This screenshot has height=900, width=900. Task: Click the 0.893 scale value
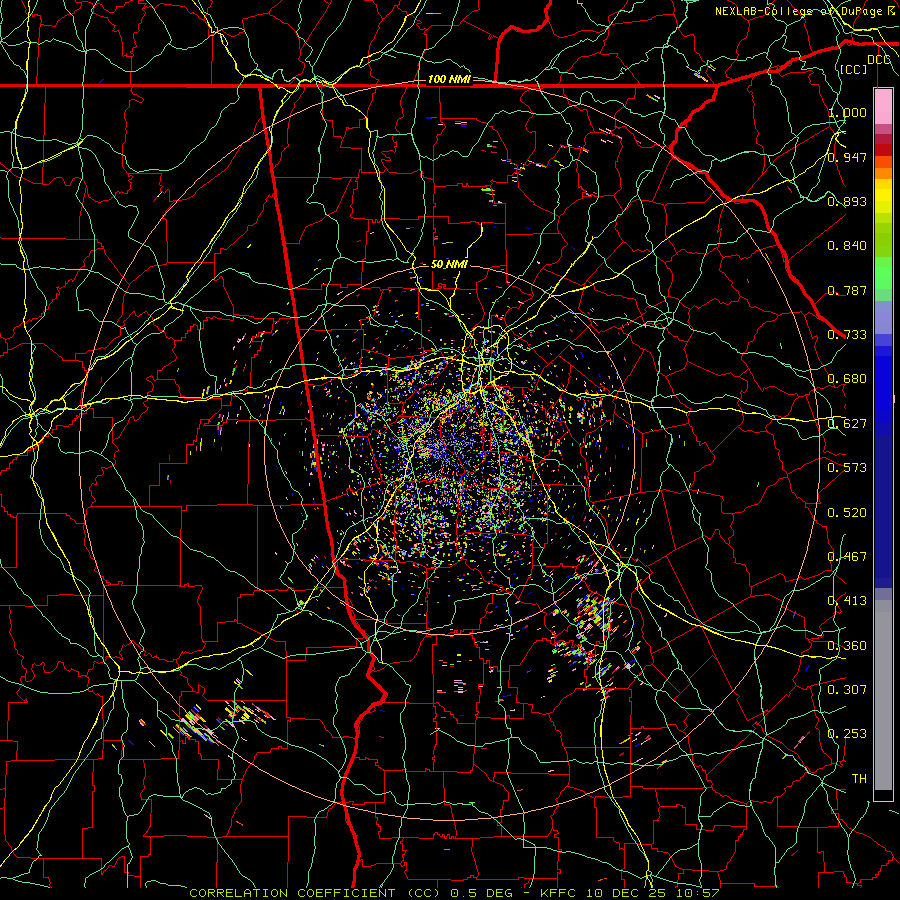coord(847,201)
